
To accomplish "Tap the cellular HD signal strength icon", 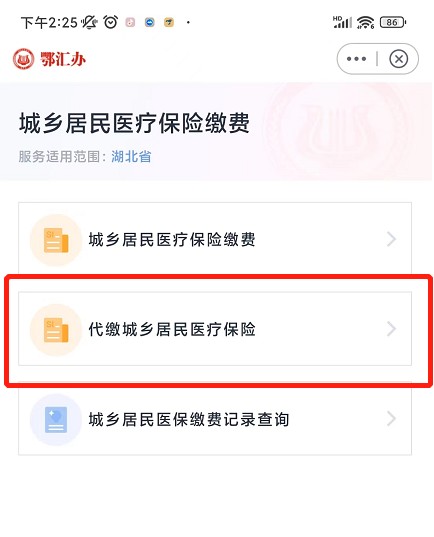I will [342, 22].
